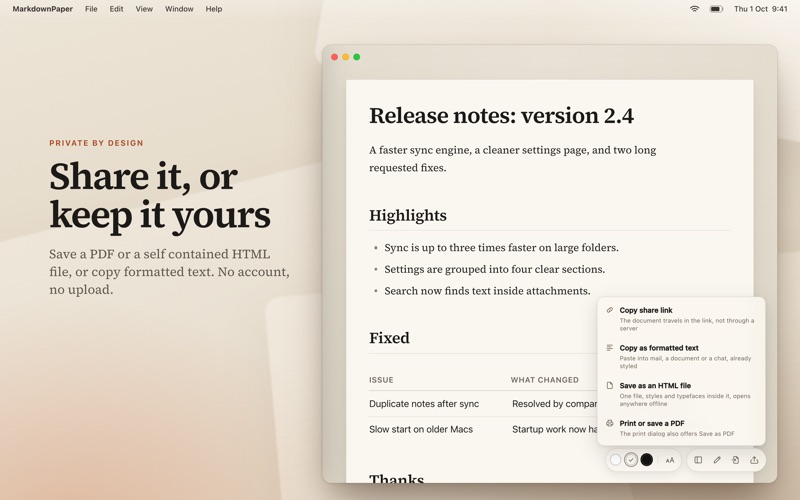Viewport: 800px width, 500px height.
Task: Click the "Fixed" heading
Action: tap(389, 338)
